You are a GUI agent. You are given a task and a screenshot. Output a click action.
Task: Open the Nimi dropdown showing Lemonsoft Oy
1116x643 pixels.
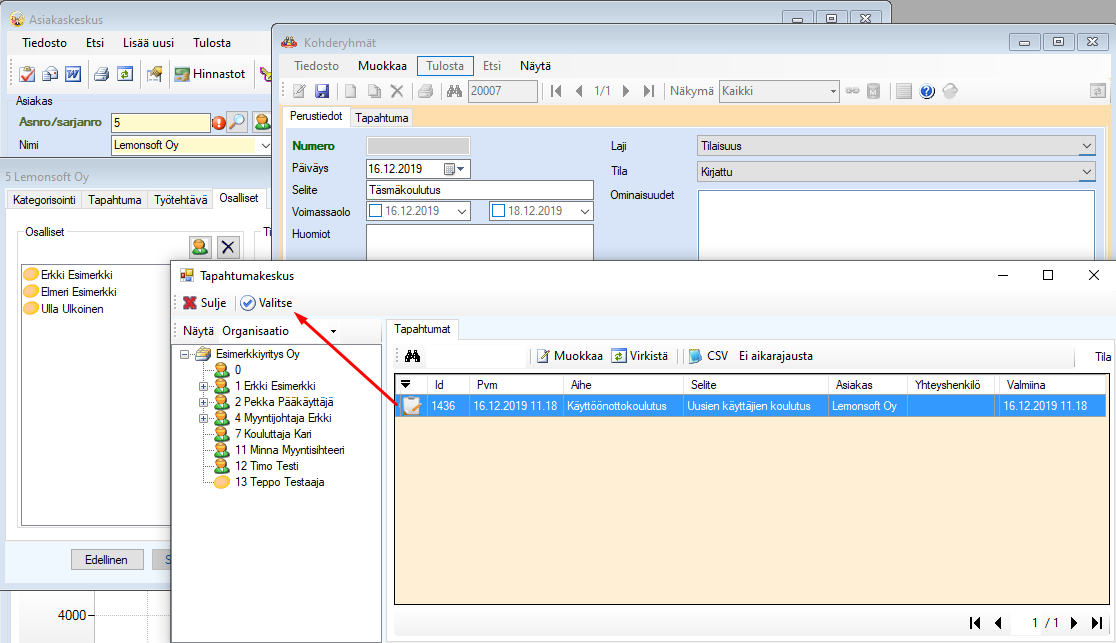click(x=265, y=145)
